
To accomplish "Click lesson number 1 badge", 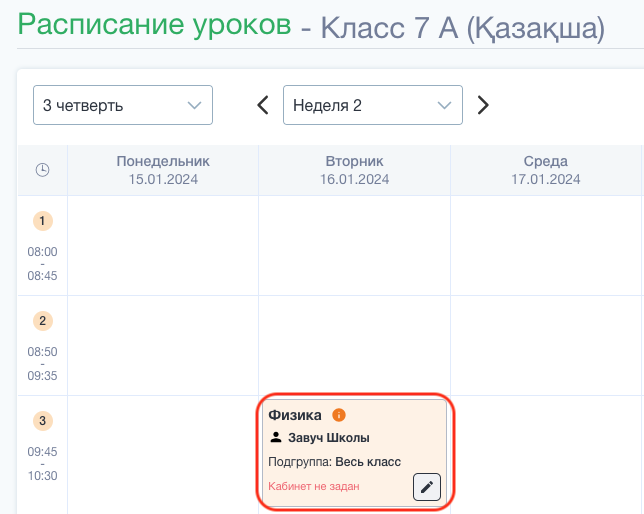I will [43, 221].
